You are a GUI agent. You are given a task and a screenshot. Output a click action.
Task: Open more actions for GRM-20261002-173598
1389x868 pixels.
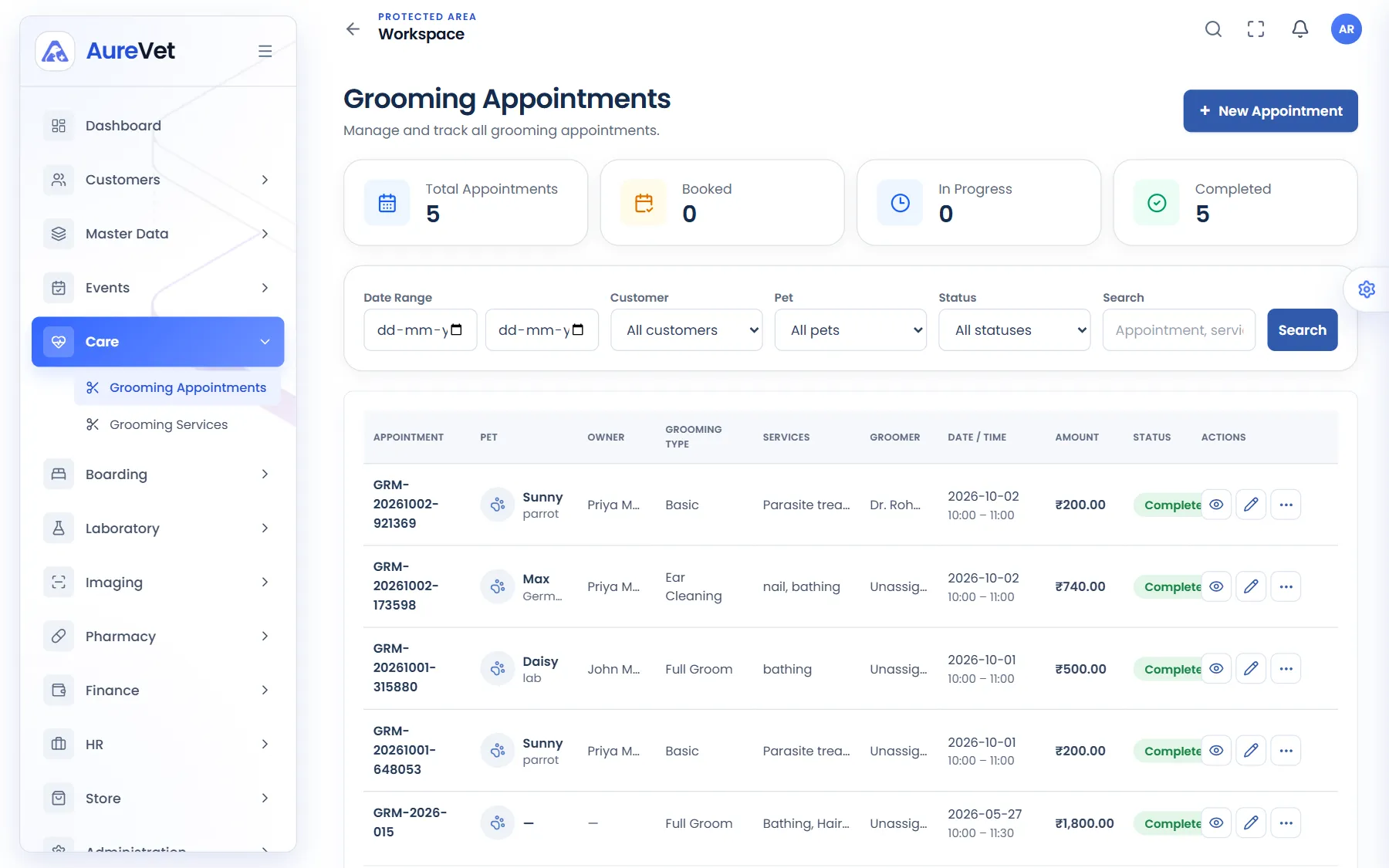1286,586
